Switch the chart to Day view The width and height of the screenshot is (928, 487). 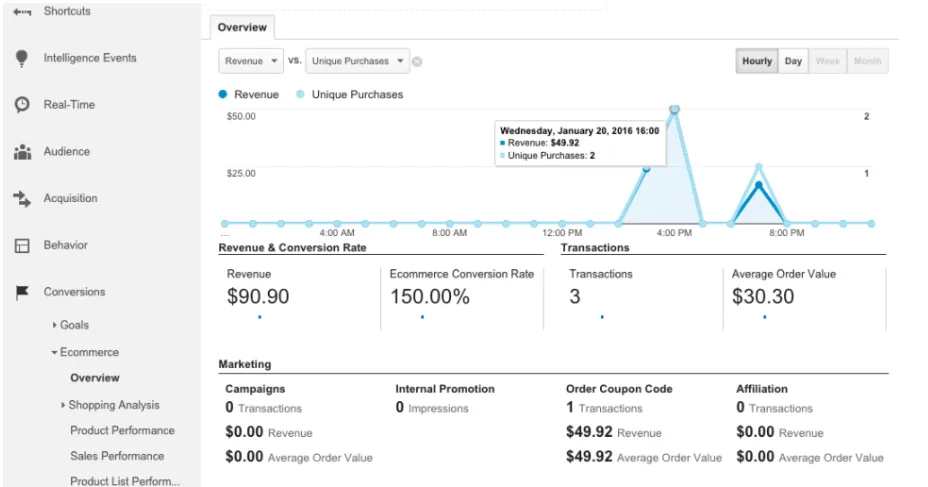[x=793, y=61]
